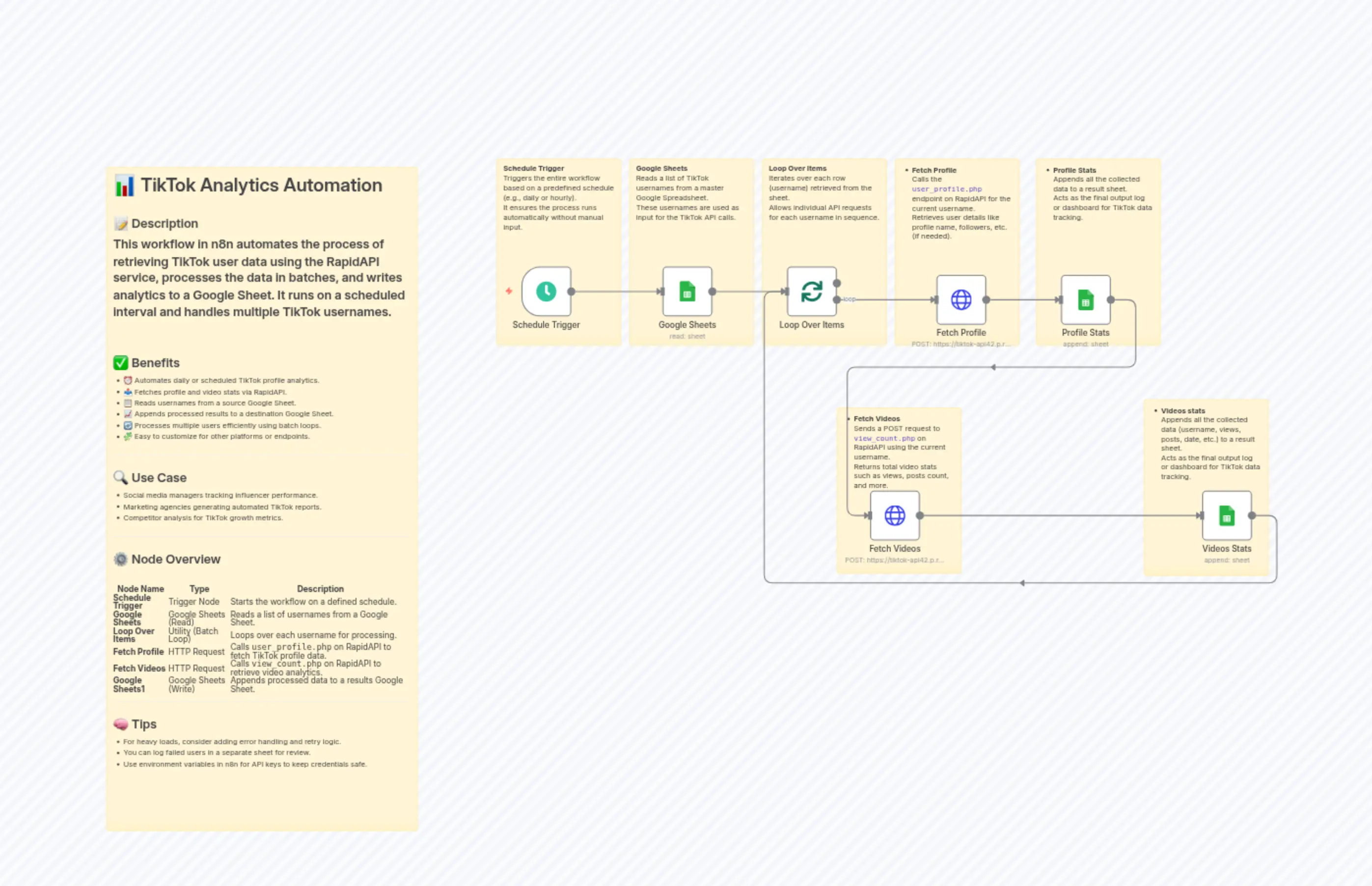1372x886 pixels.
Task: Select the Fetch Profile globe icon
Action: [960, 299]
